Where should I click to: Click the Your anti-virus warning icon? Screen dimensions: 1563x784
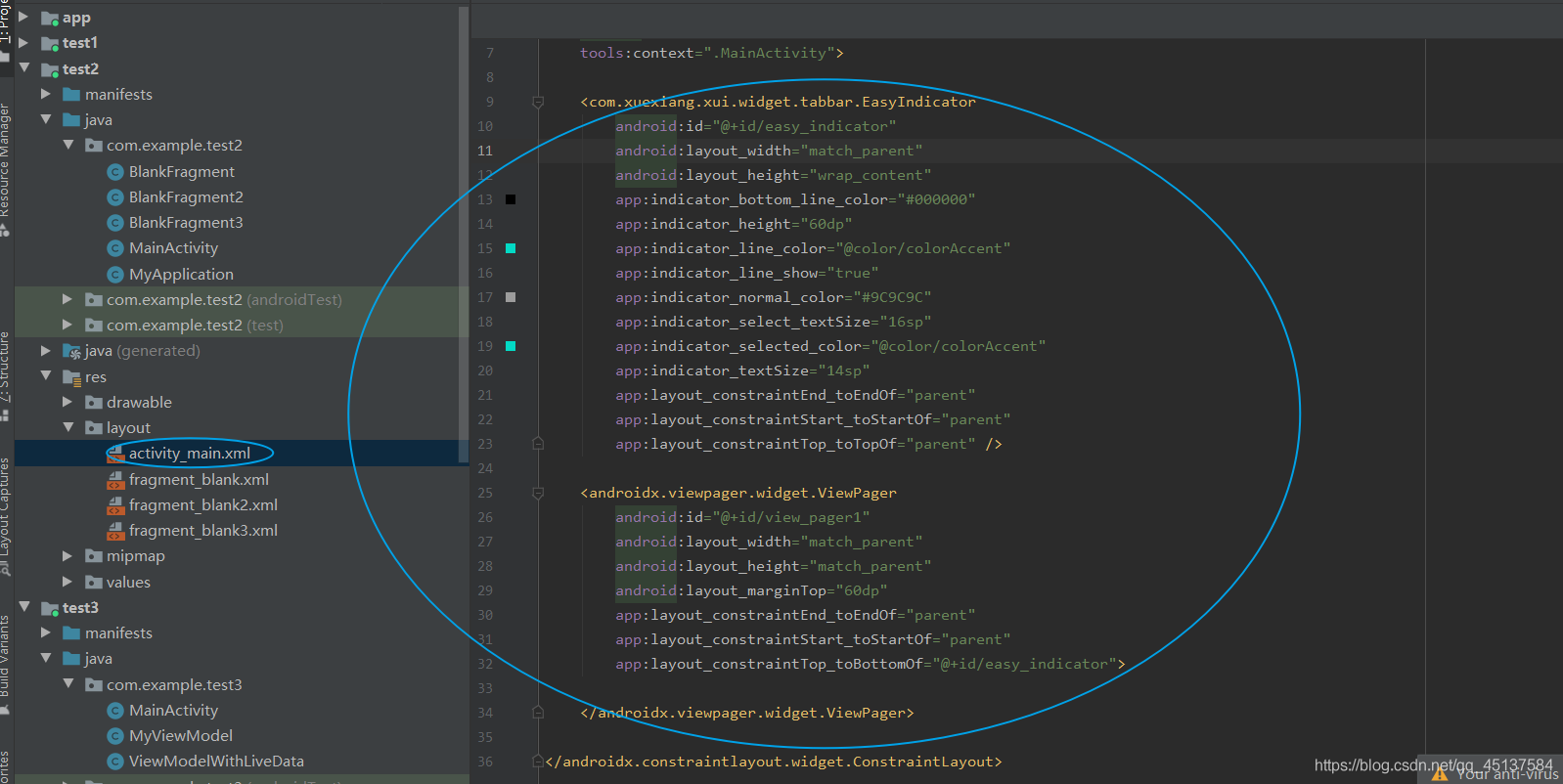coord(1440,774)
